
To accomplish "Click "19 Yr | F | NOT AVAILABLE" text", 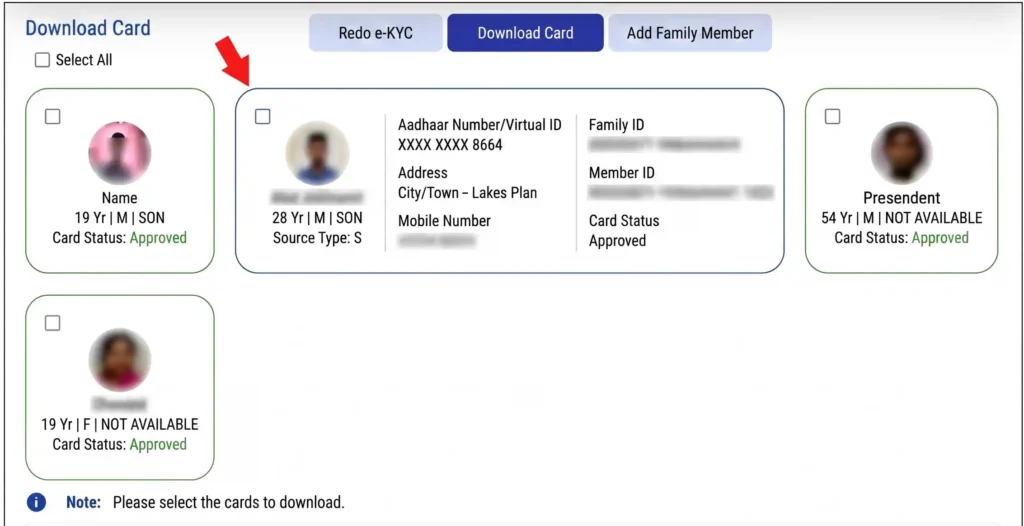I will (120, 425).
